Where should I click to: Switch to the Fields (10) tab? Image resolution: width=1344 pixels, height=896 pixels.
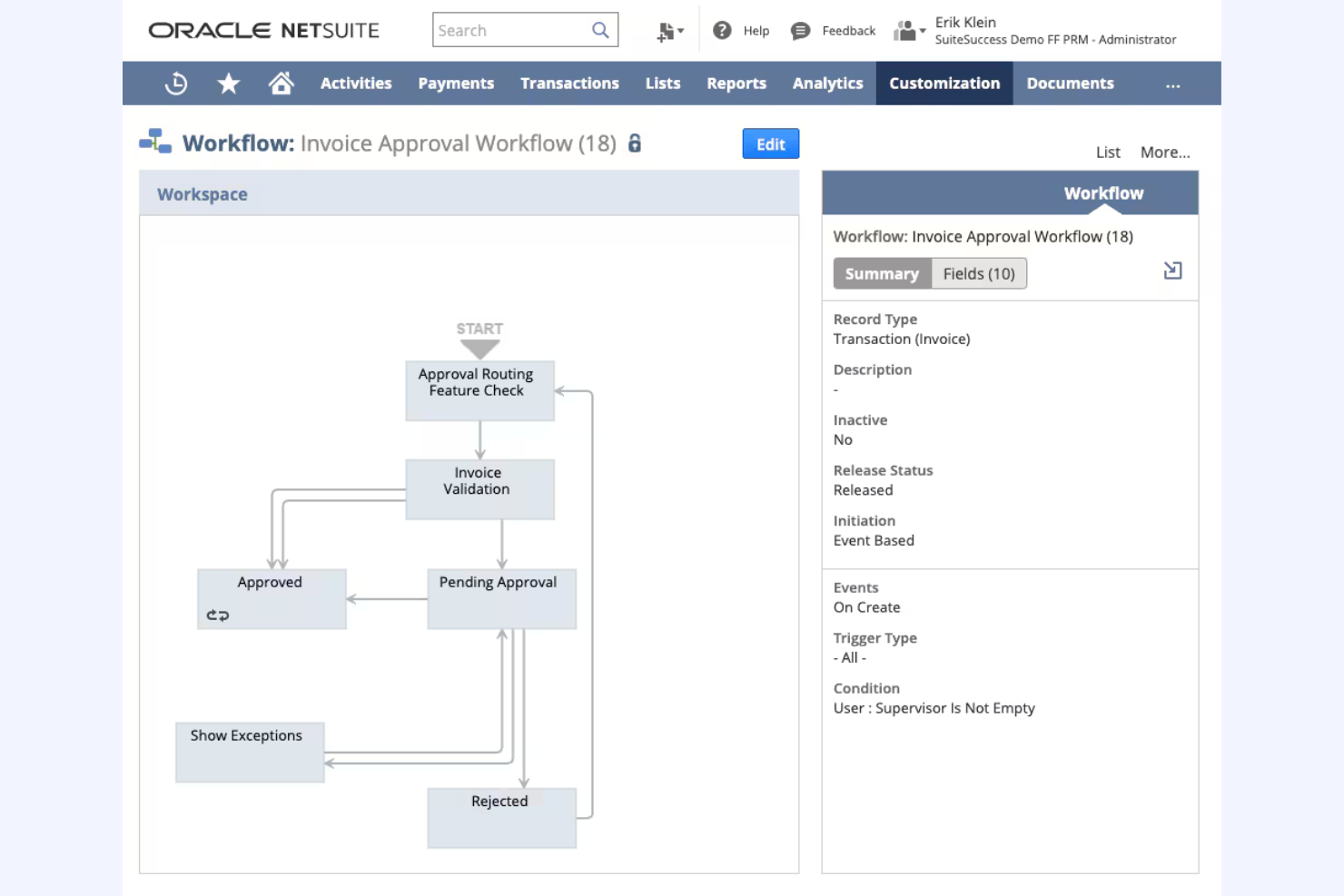click(x=979, y=273)
